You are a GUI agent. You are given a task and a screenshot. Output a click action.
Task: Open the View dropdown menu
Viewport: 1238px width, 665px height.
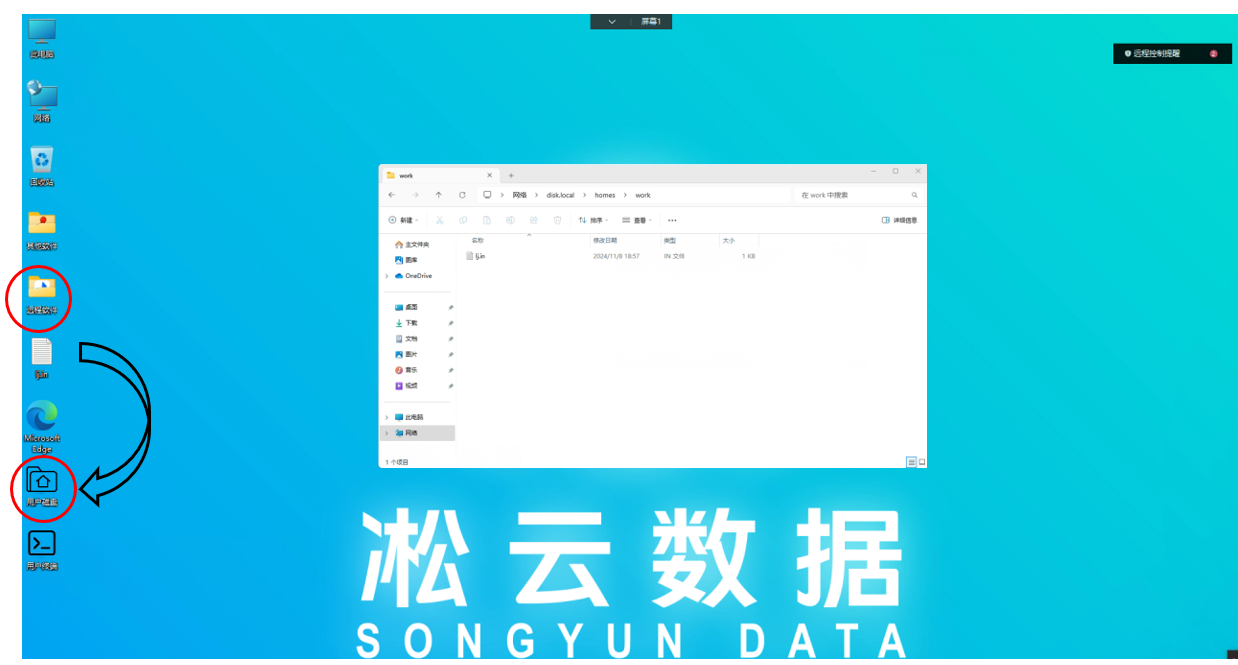pyautogui.click(x=636, y=220)
